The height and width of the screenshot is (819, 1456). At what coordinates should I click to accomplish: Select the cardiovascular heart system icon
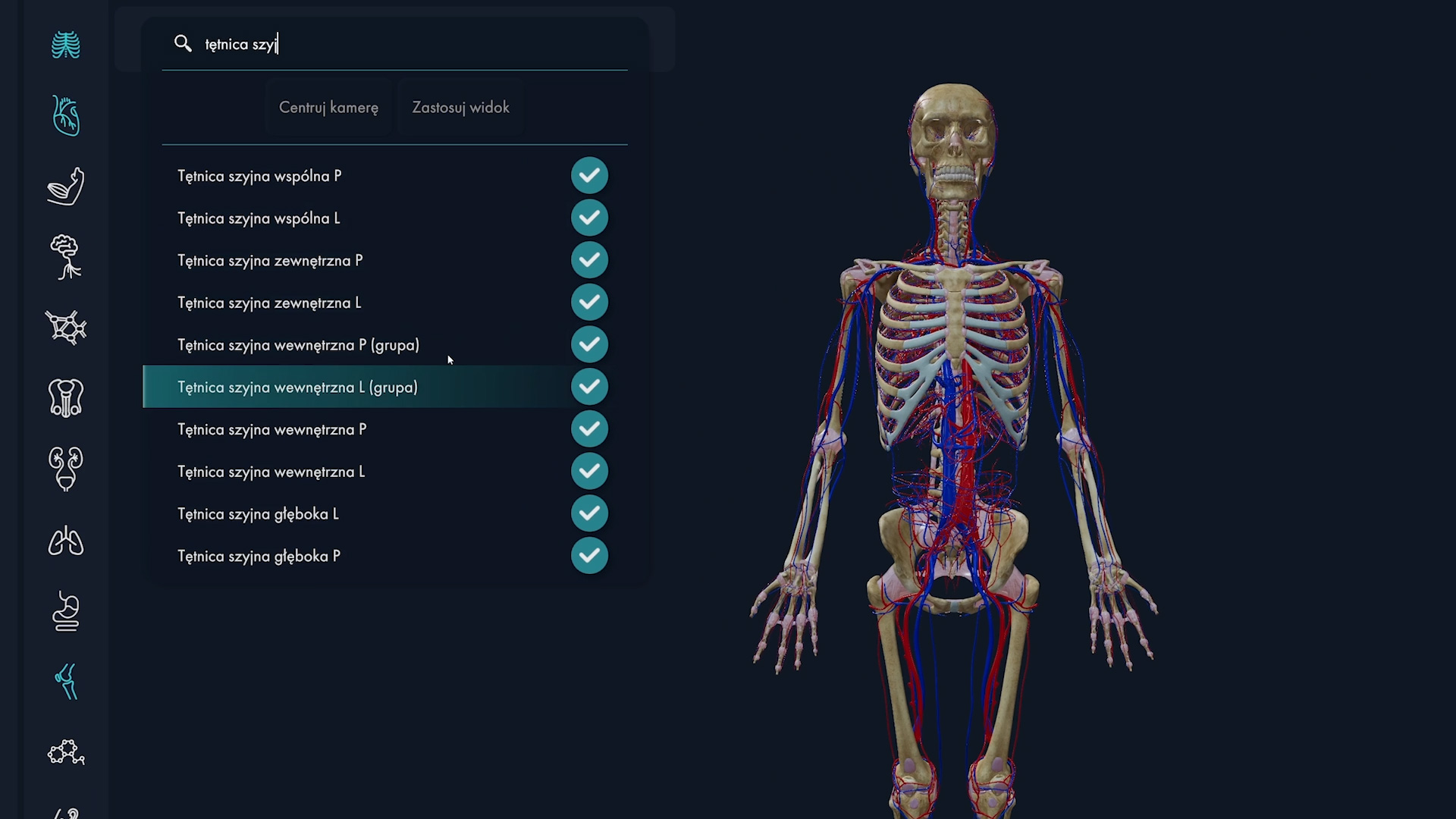pos(66,116)
